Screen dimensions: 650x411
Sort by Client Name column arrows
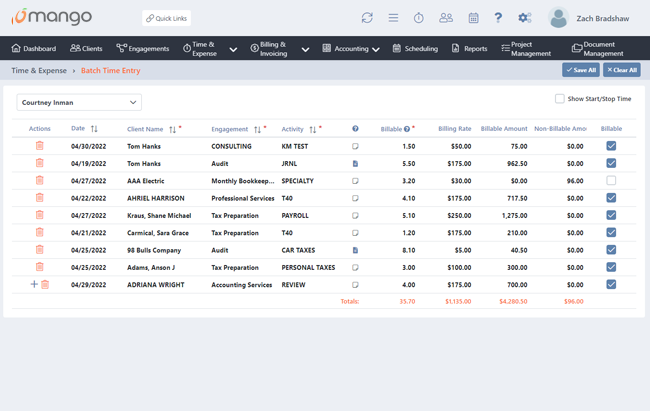coord(172,129)
